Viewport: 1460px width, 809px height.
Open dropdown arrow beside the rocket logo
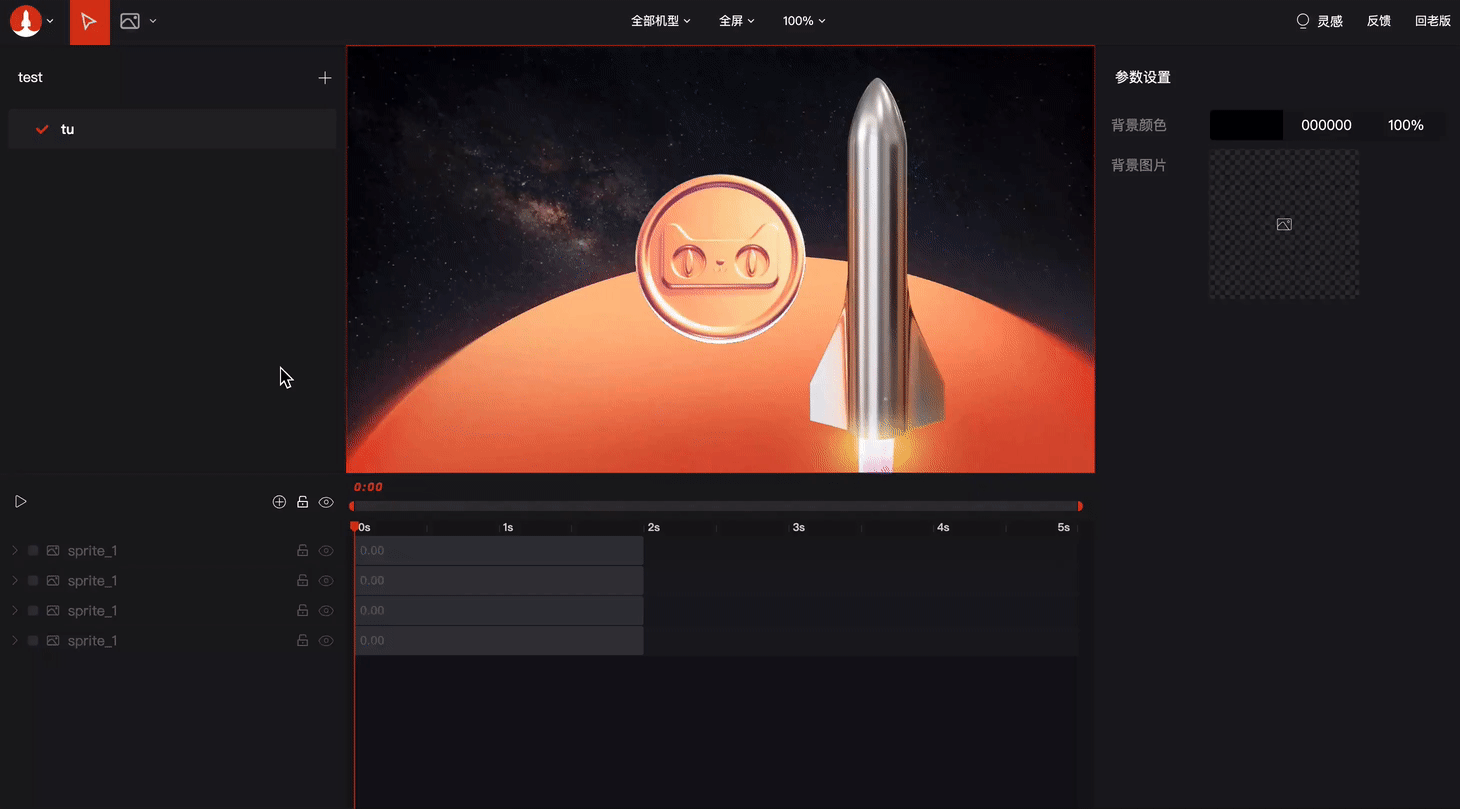(x=50, y=21)
